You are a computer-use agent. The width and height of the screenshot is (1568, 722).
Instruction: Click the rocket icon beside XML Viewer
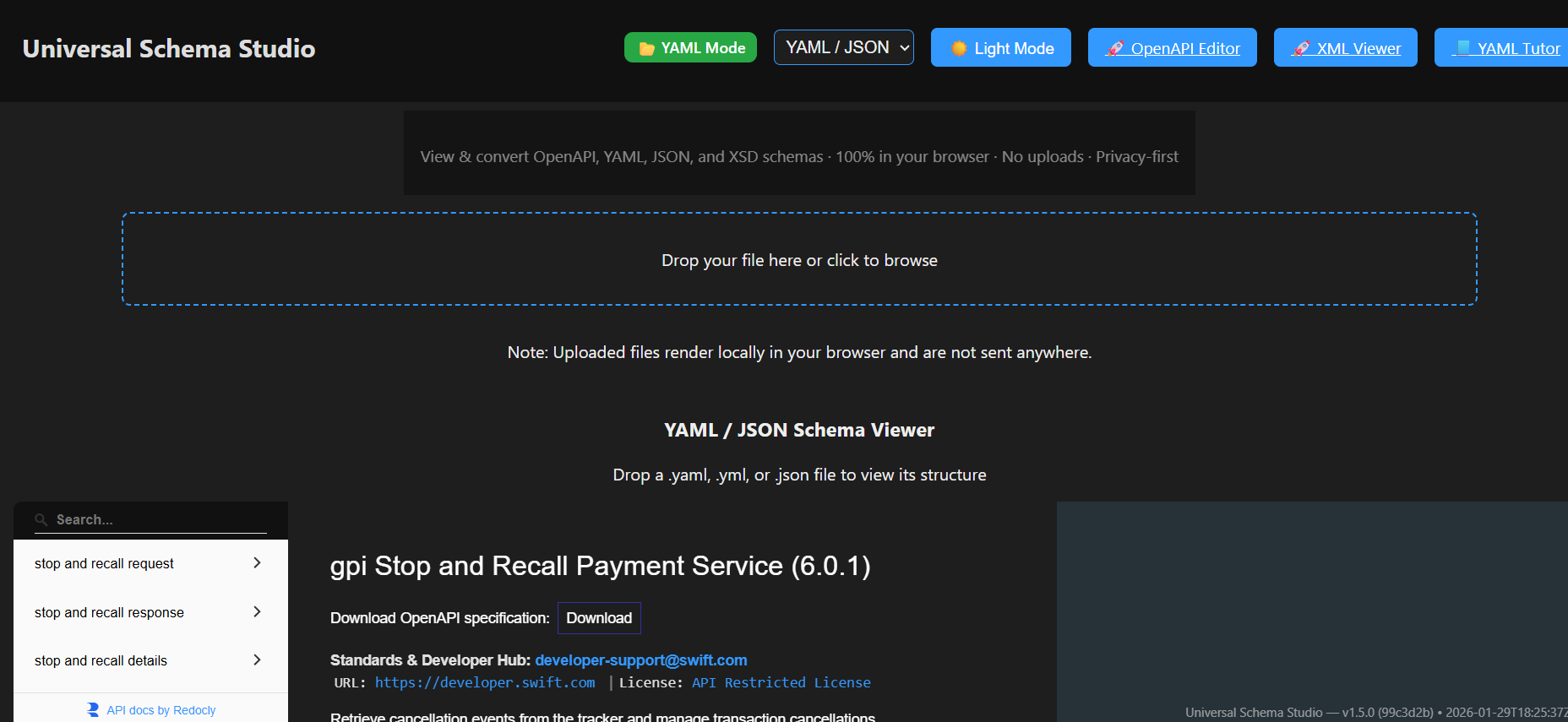[1301, 48]
